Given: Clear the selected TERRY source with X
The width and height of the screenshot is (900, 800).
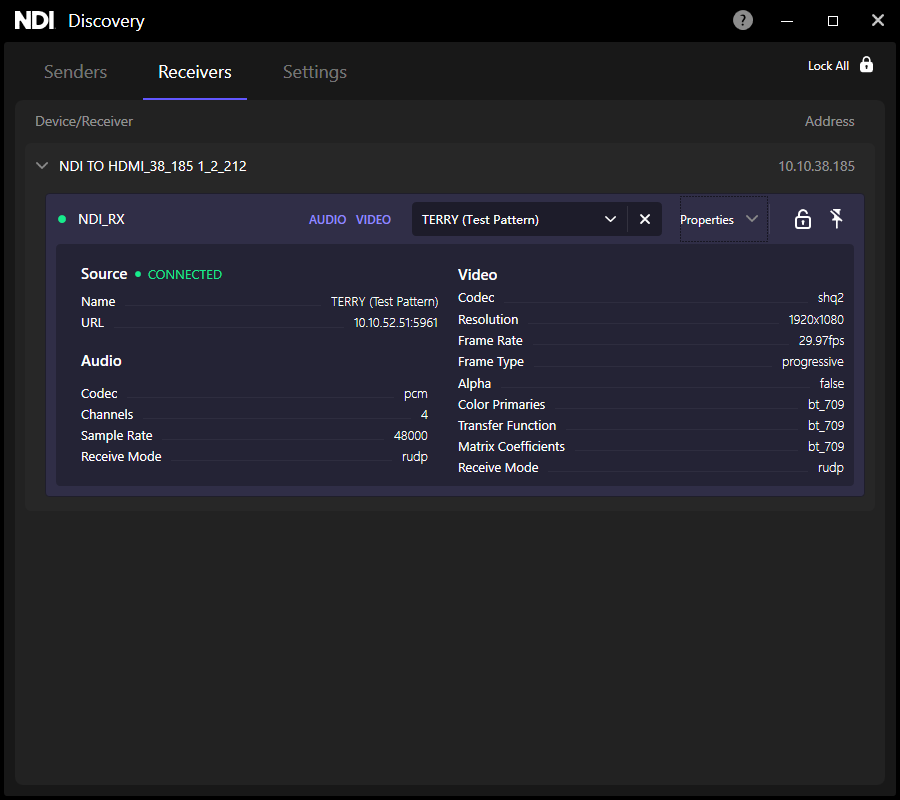Looking at the screenshot, I should (645, 219).
